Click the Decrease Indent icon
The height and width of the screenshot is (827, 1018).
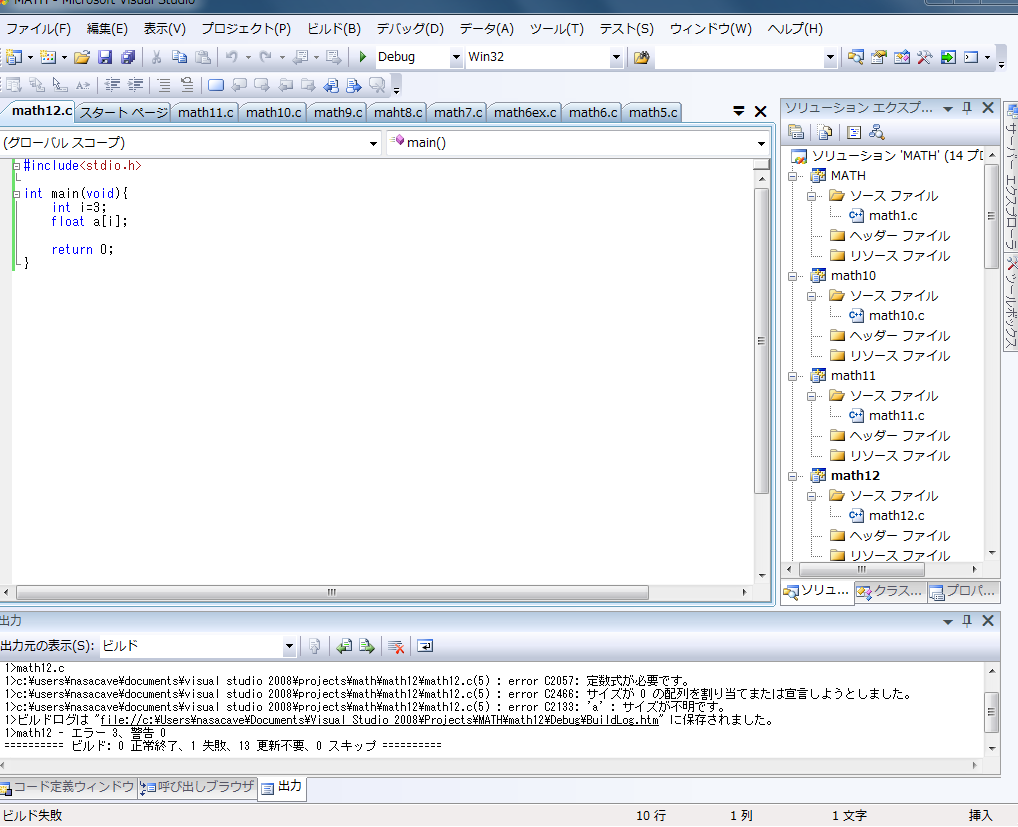[112, 85]
